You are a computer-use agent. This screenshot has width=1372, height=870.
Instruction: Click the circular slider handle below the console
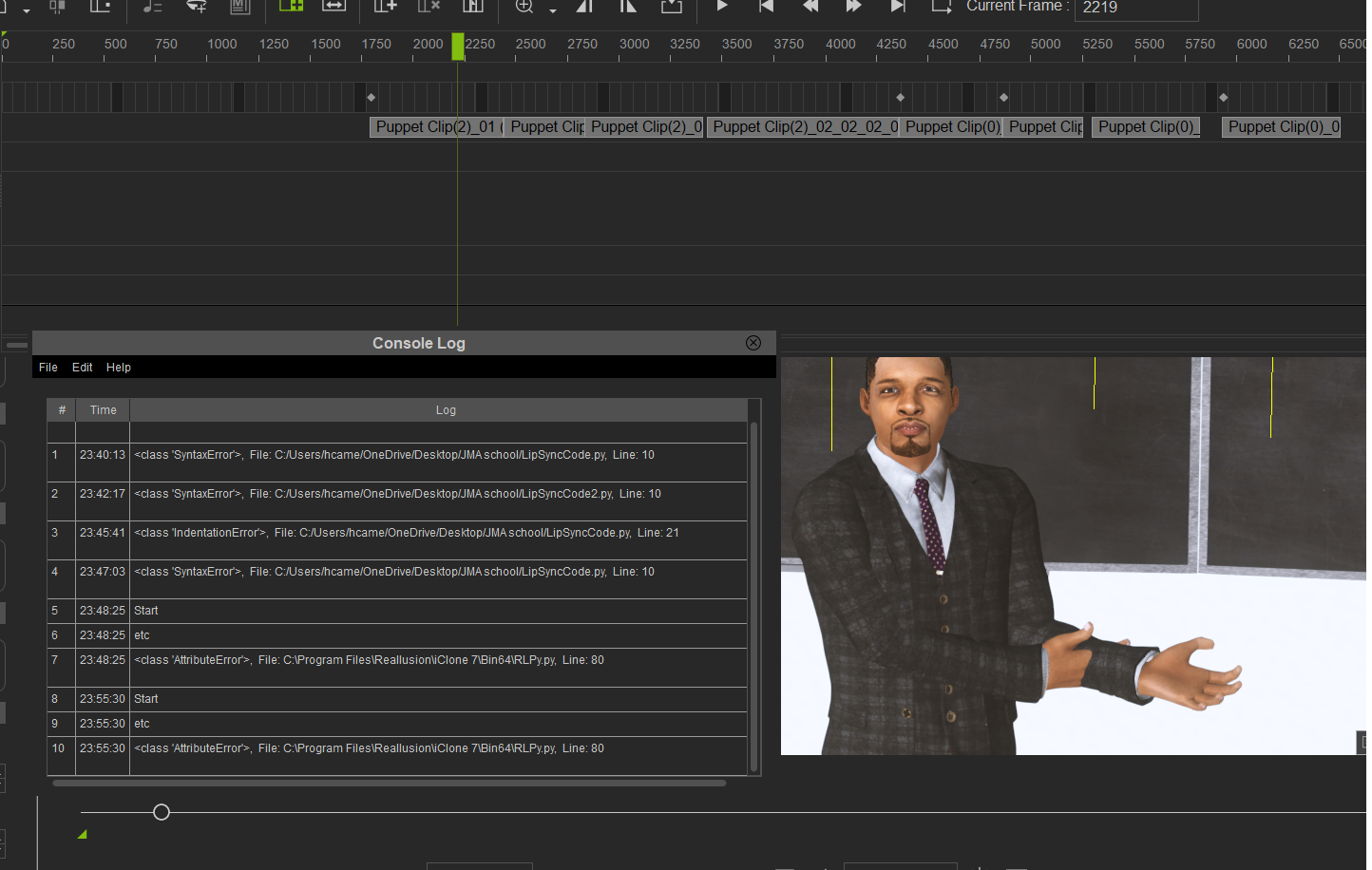pos(162,812)
